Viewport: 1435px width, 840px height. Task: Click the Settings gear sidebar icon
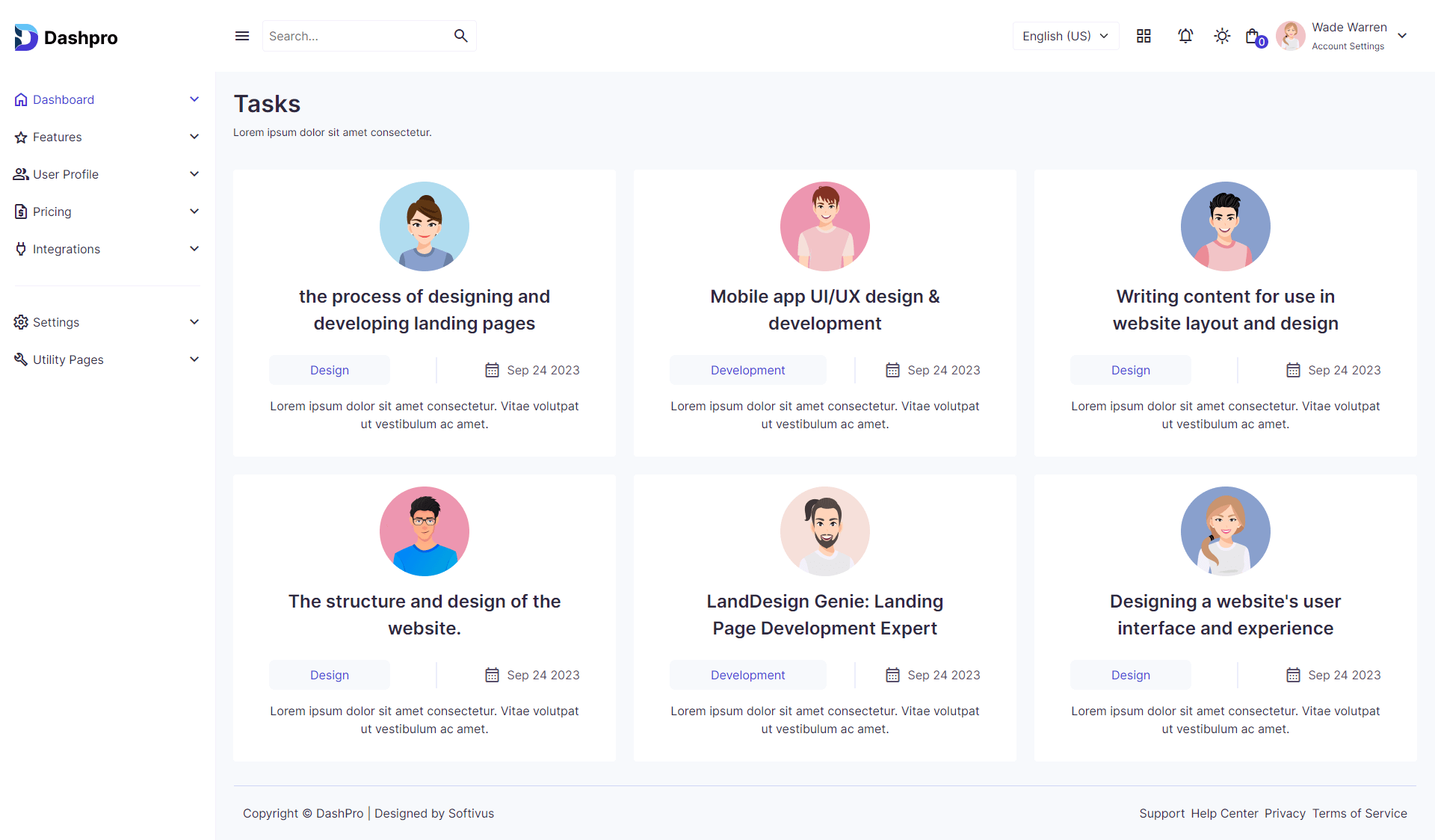(x=21, y=322)
